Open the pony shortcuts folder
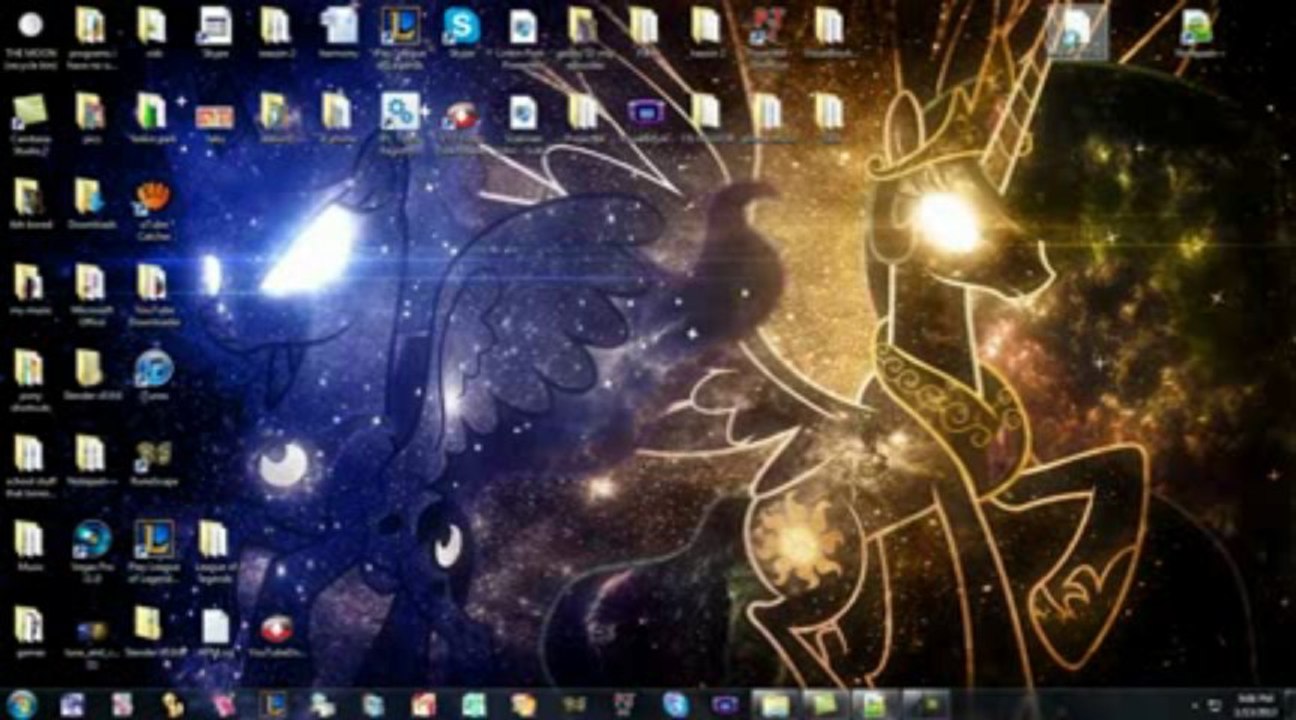 [x=29, y=368]
